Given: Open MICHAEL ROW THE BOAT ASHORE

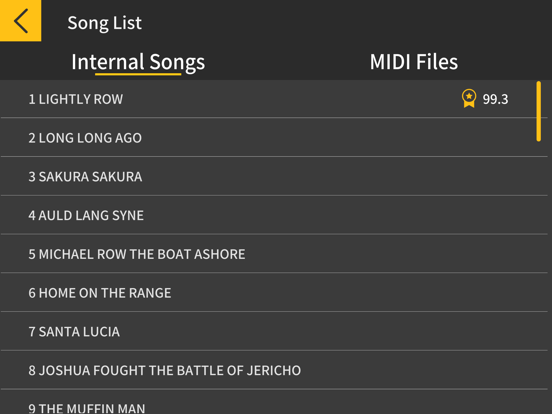Looking at the screenshot, I should tap(274, 254).
